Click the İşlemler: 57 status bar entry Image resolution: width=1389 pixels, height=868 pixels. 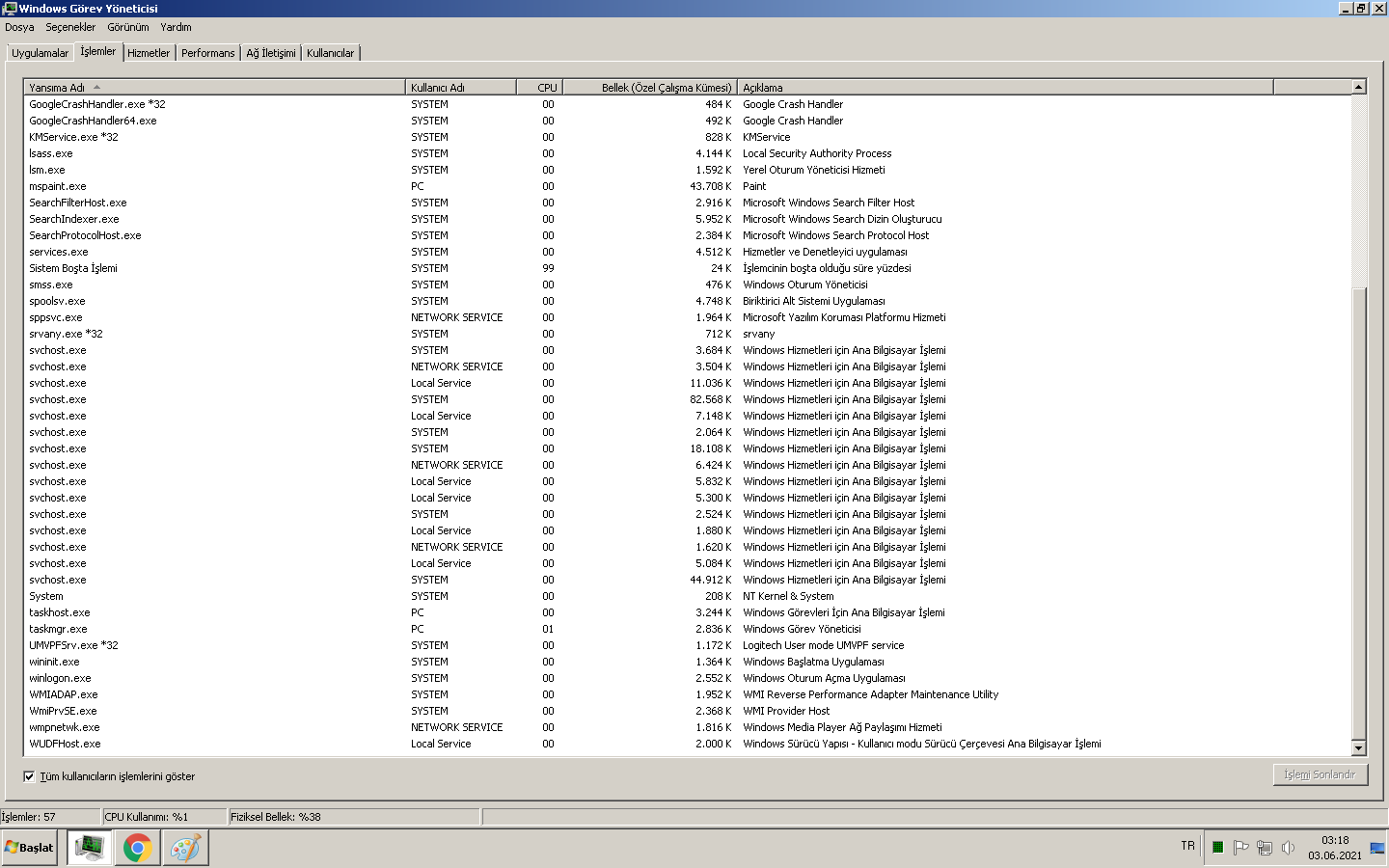(50, 817)
